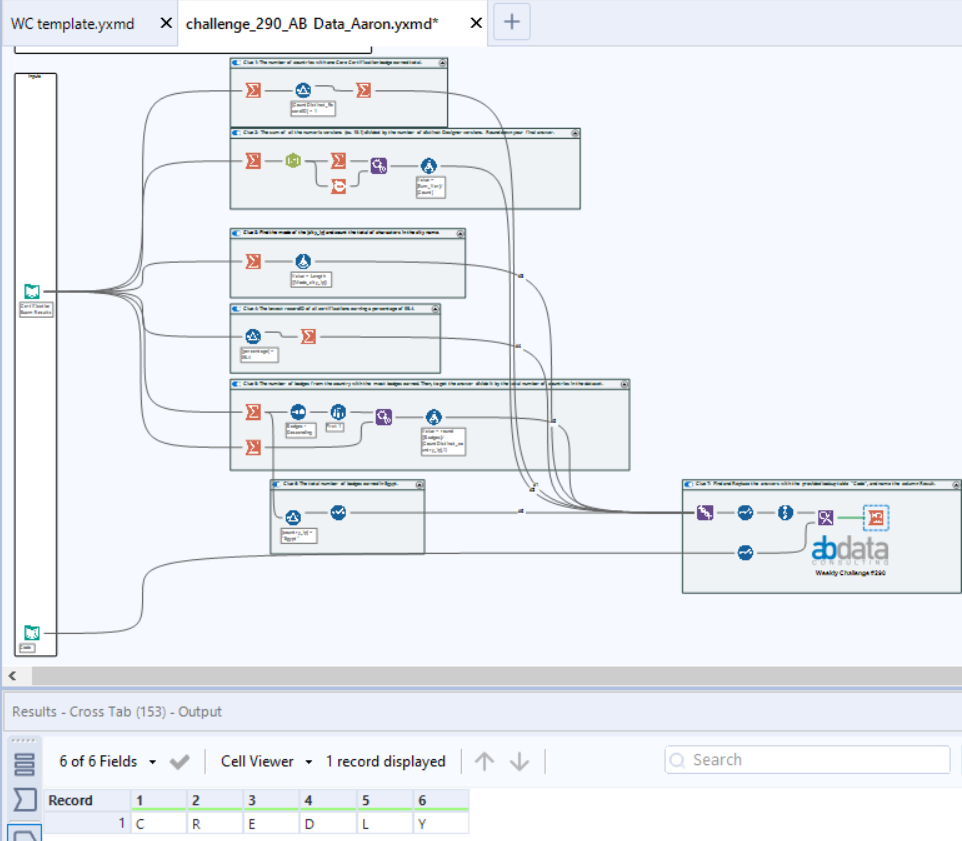Select the lower Summarize tool in Clue 5

(253, 447)
